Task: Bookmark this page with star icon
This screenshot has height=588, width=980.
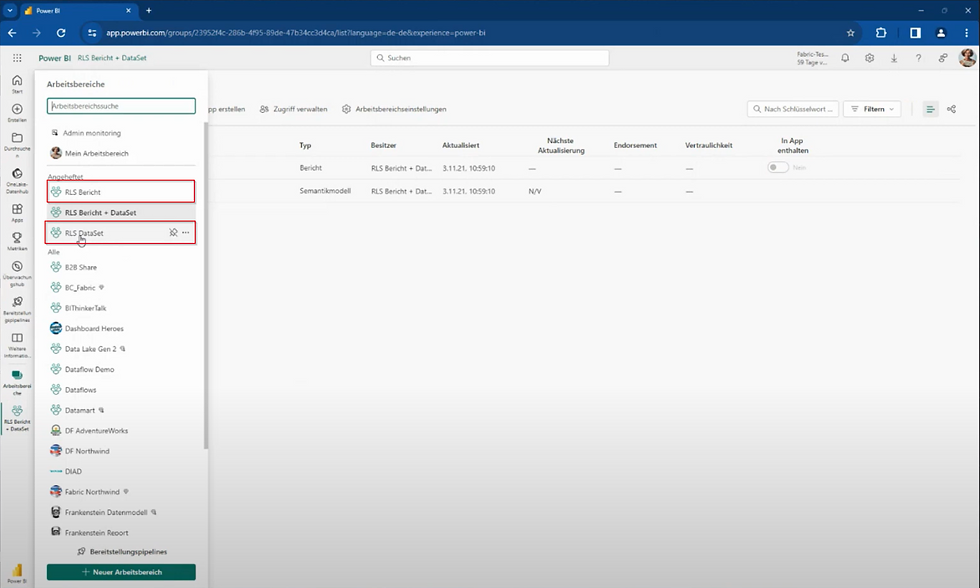Action: pos(850,32)
